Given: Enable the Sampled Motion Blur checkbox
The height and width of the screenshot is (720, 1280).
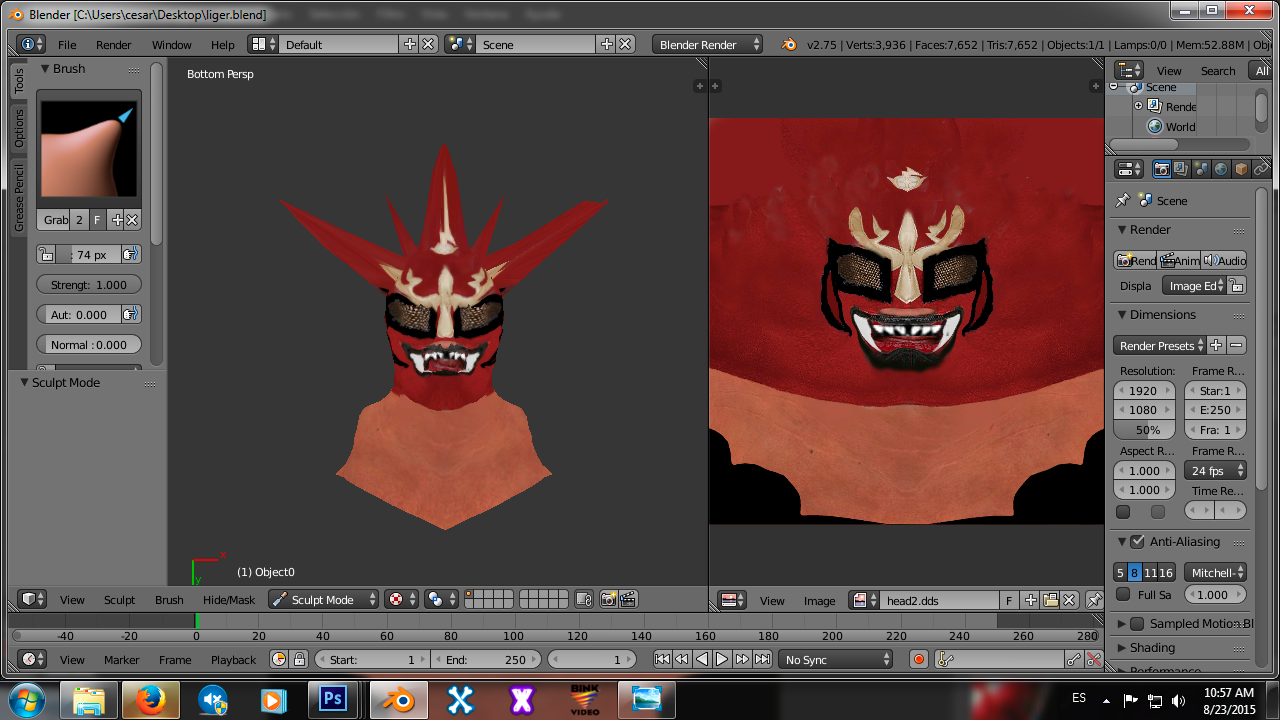Looking at the screenshot, I should point(1137,623).
